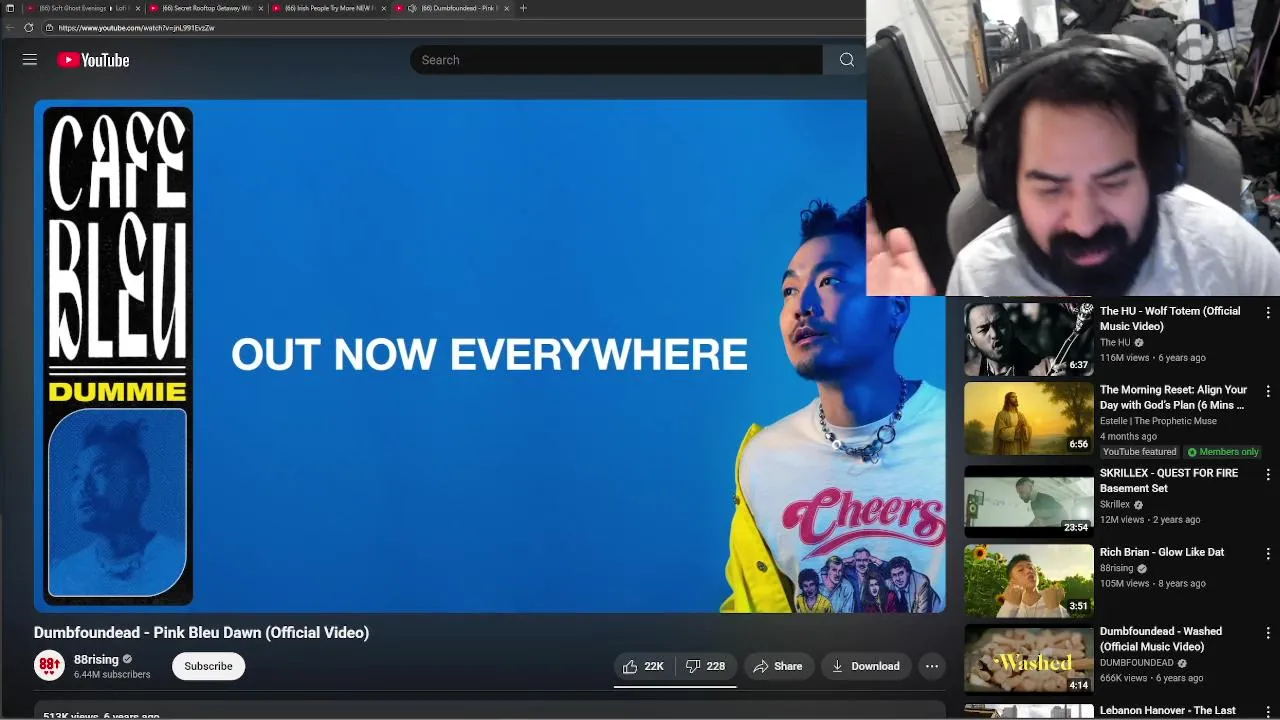Click the Members only badge
Screen dimensions: 1280x720
tap(1222, 452)
